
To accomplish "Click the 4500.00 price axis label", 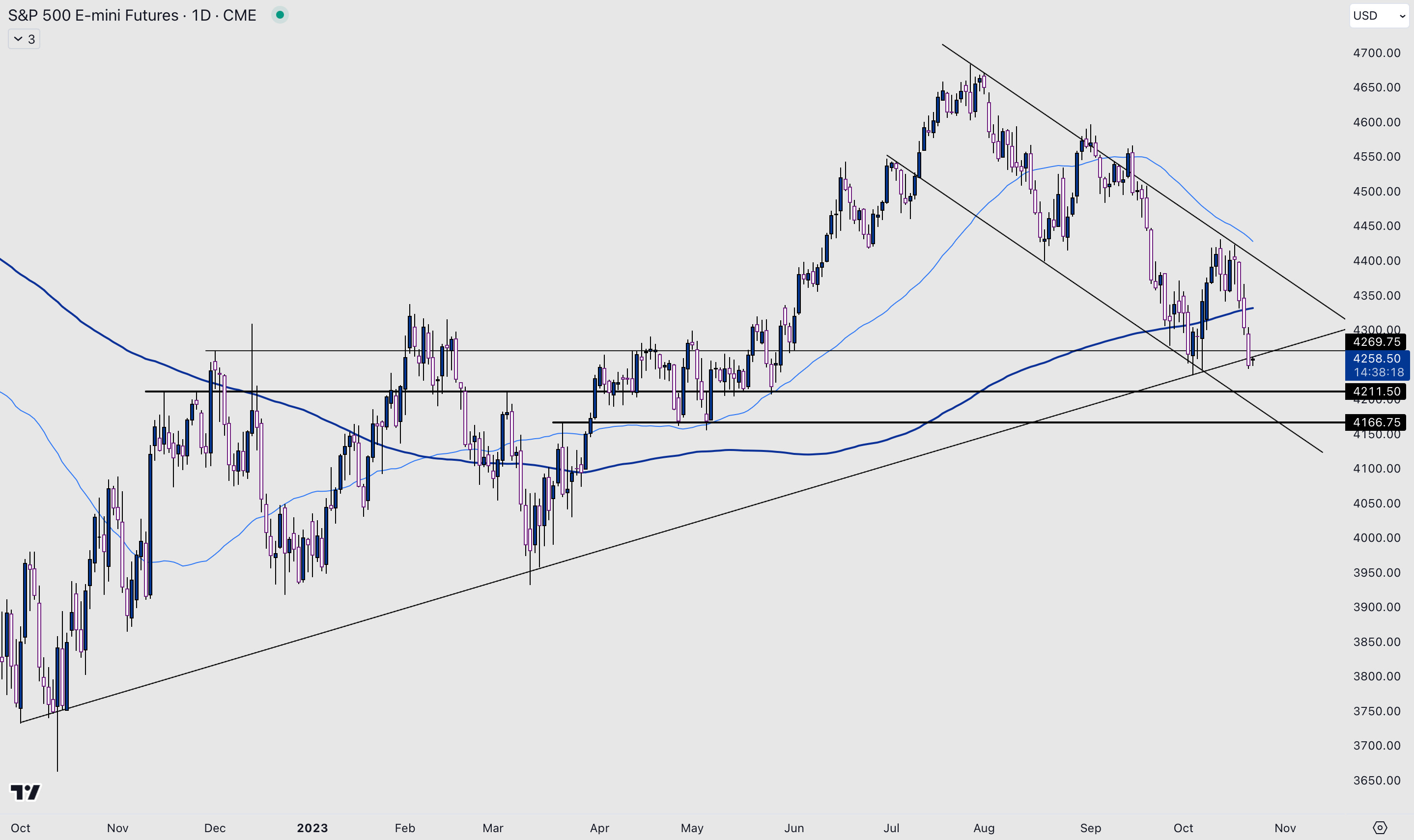I will tap(1377, 191).
